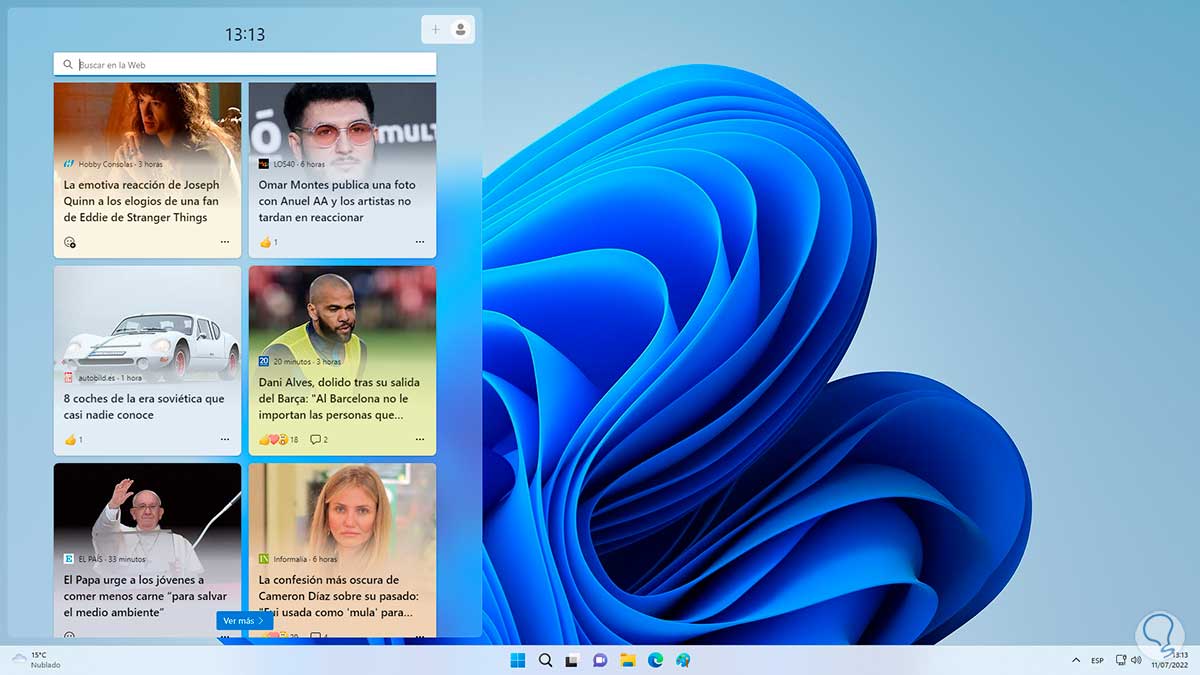Click the ESP language indicator
1200x675 pixels.
1097,660
